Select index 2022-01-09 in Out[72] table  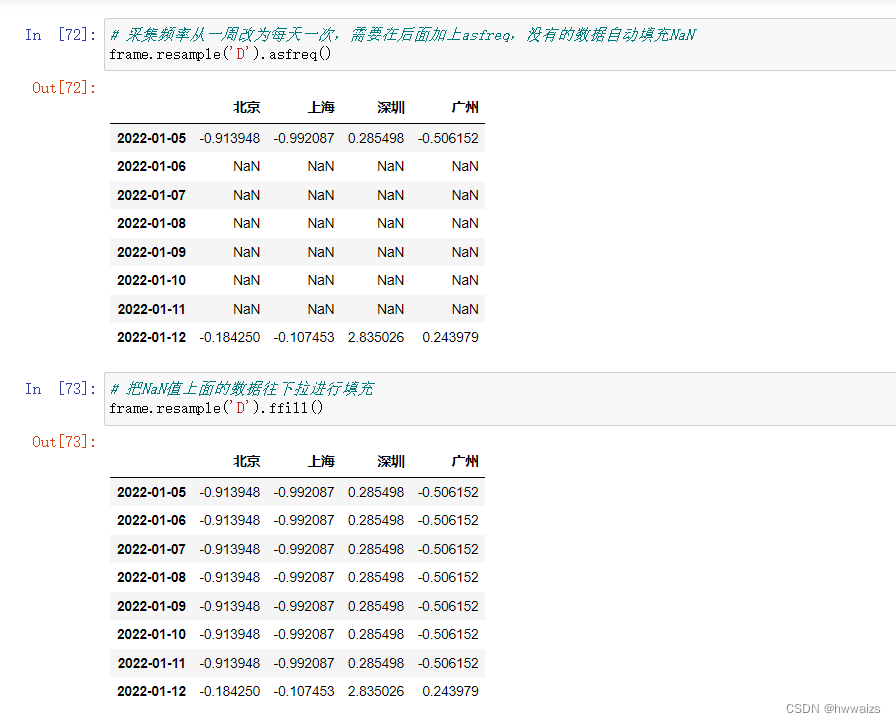tap(151, 253)
